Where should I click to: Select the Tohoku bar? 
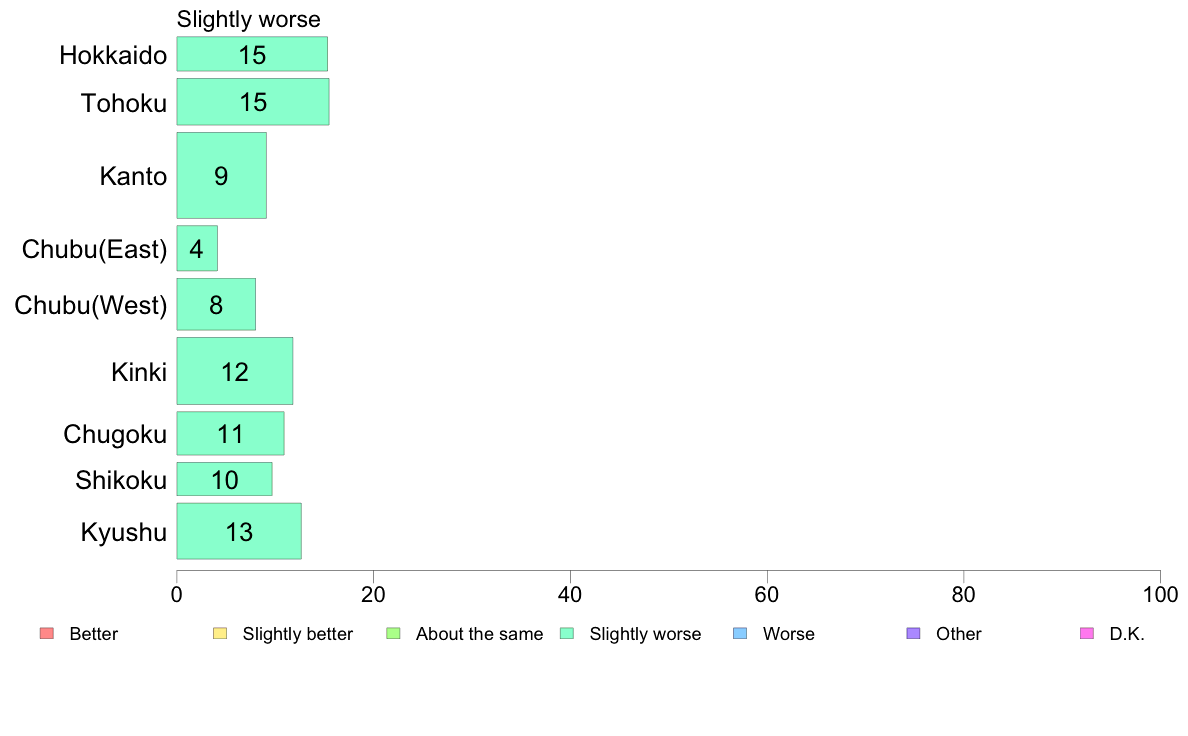pyautogui.click(x=253, y=102)
